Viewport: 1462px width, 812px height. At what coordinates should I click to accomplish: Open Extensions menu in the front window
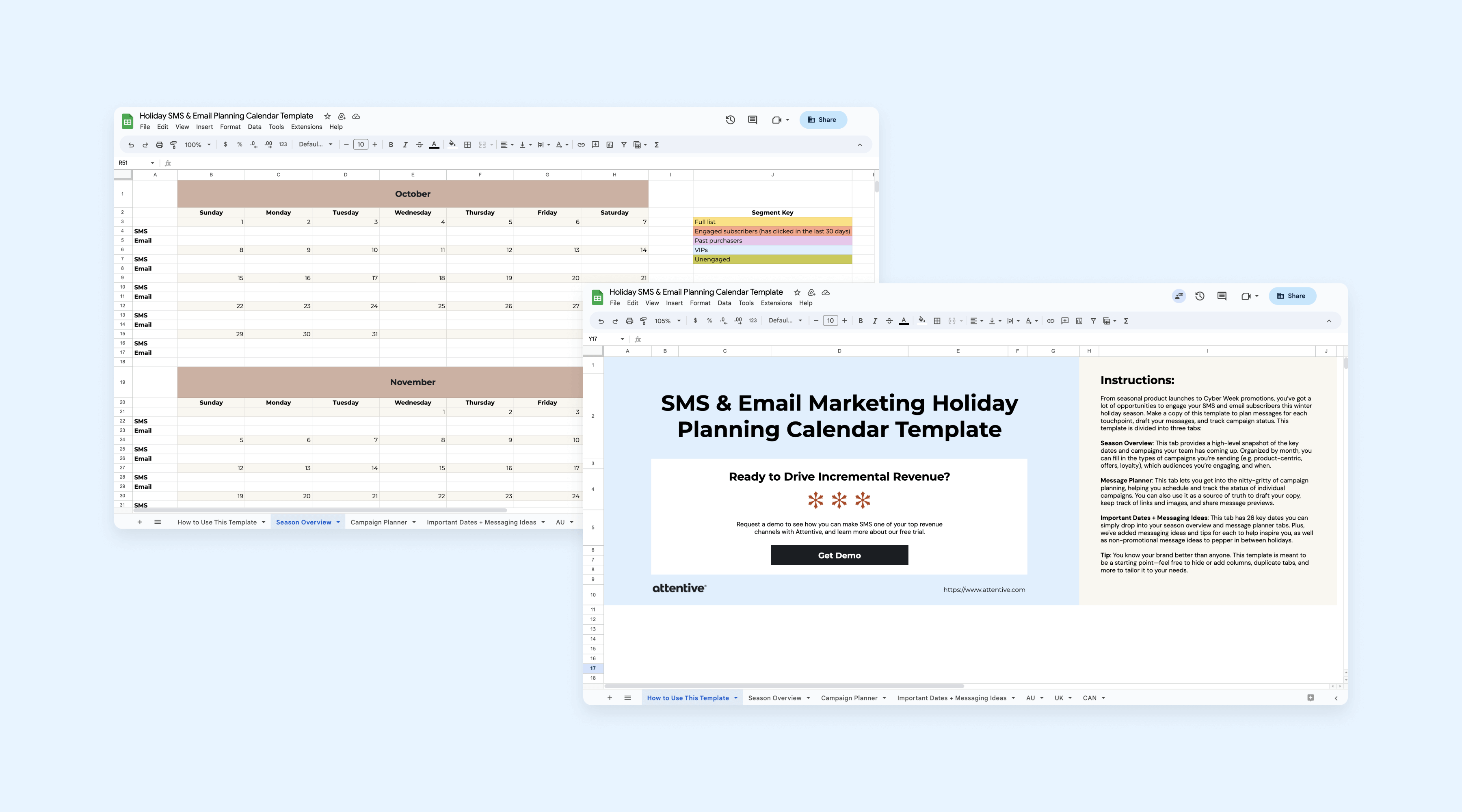[776, 303]
